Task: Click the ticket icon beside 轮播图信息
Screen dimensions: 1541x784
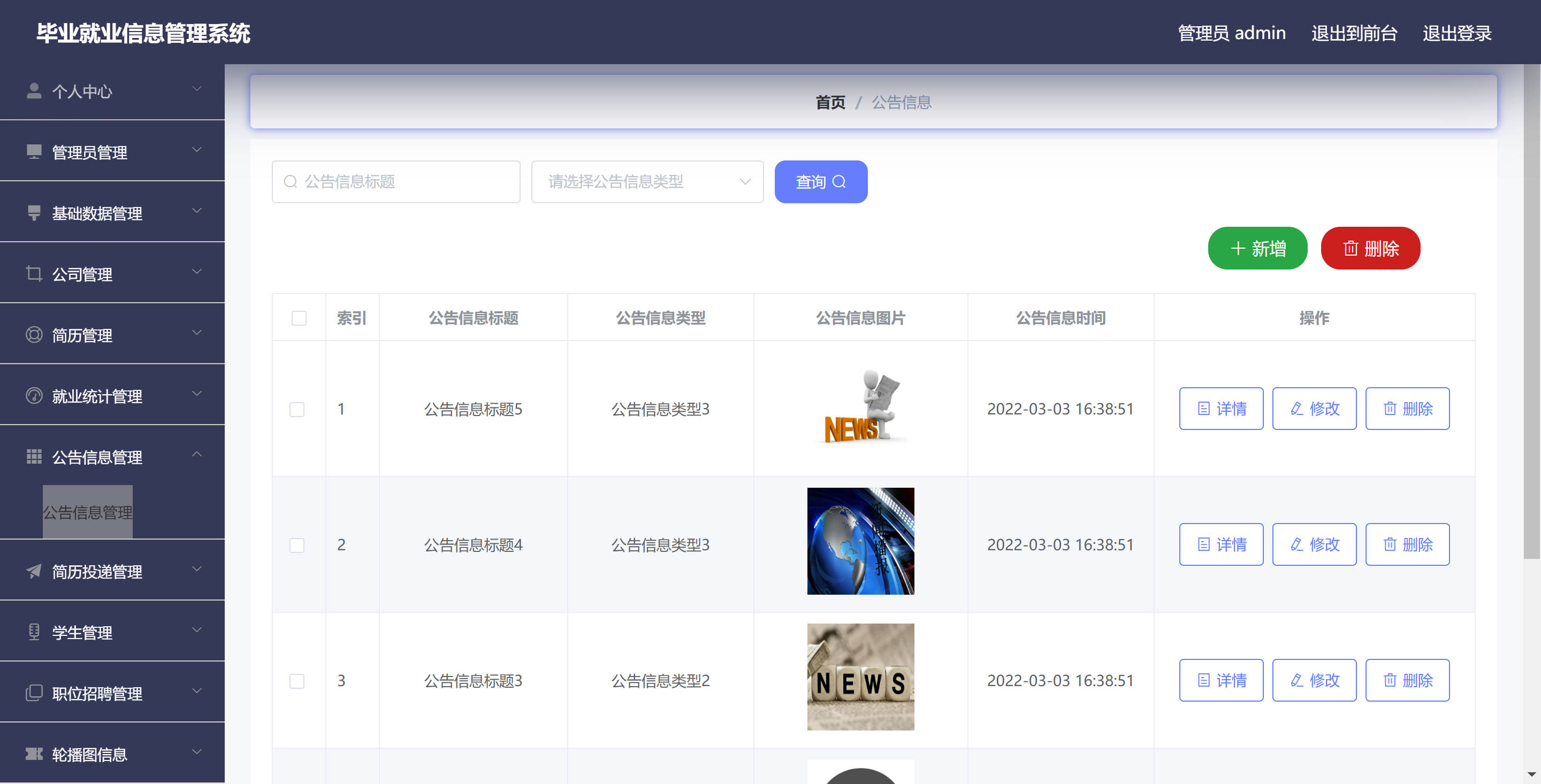Action: (34, 754)
